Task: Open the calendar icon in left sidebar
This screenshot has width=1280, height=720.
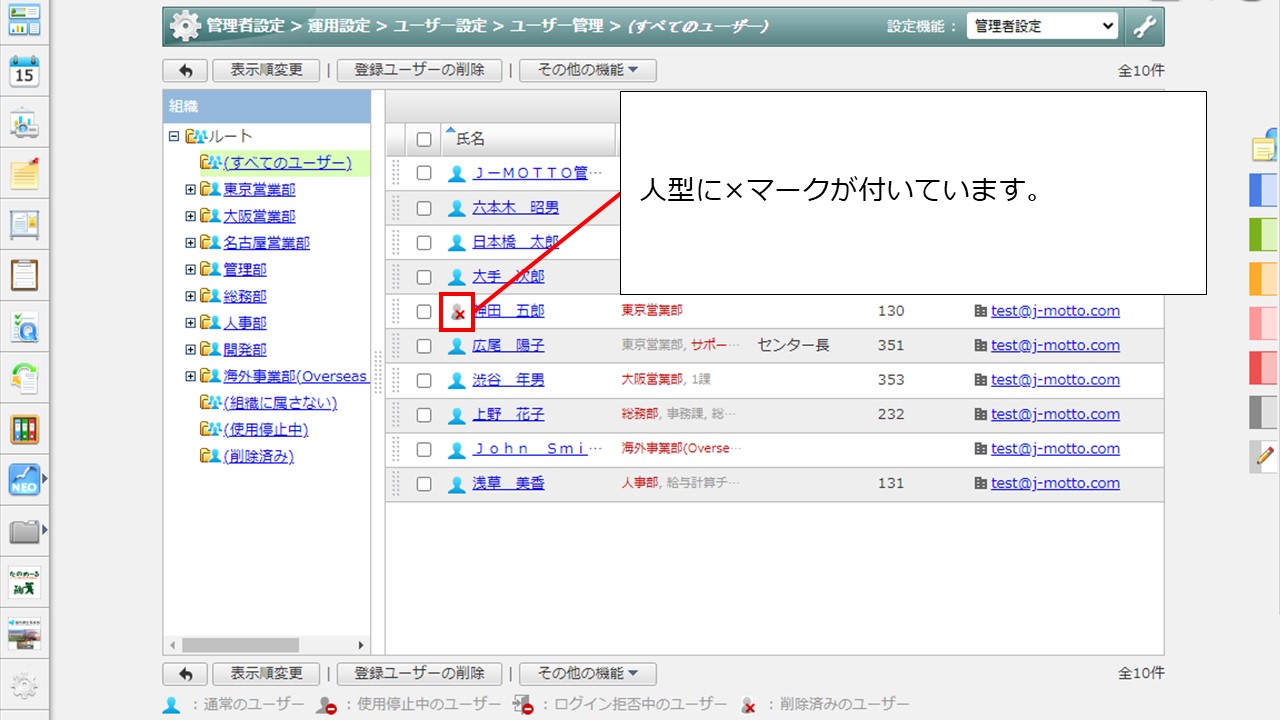Action: tap(24, 72)
